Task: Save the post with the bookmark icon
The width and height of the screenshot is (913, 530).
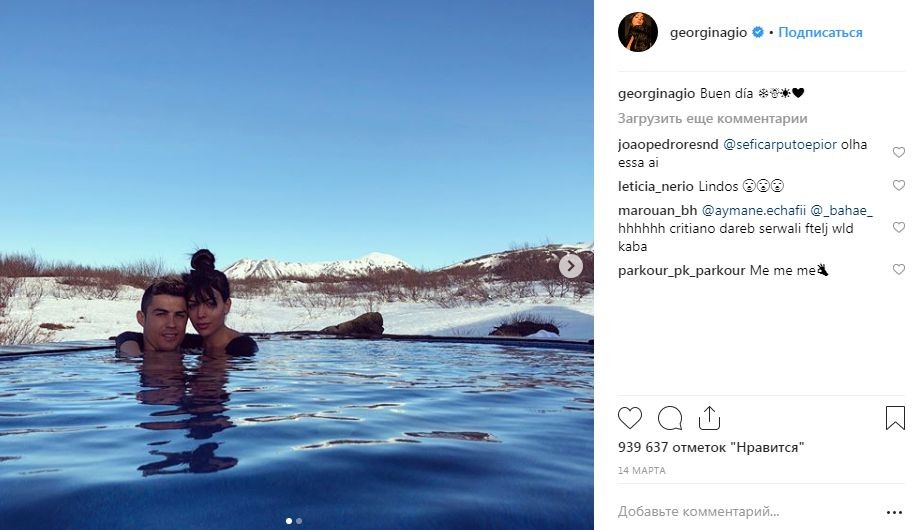Action: click(895, 418)
